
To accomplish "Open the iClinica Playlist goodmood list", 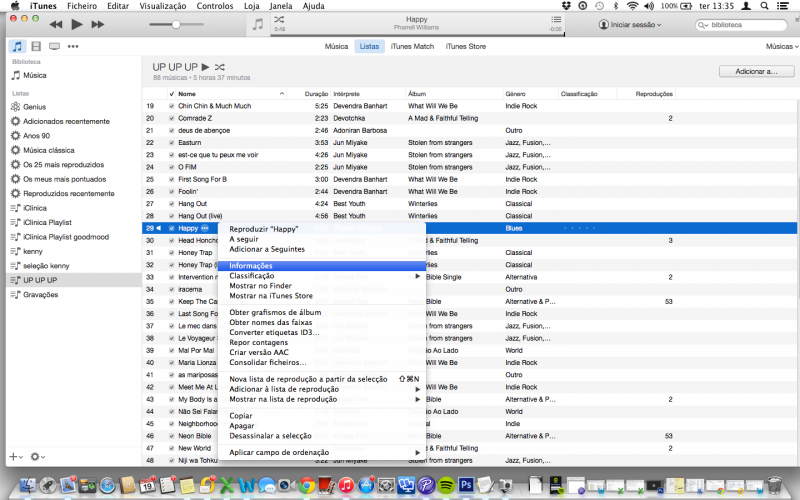I will point(66,237).
